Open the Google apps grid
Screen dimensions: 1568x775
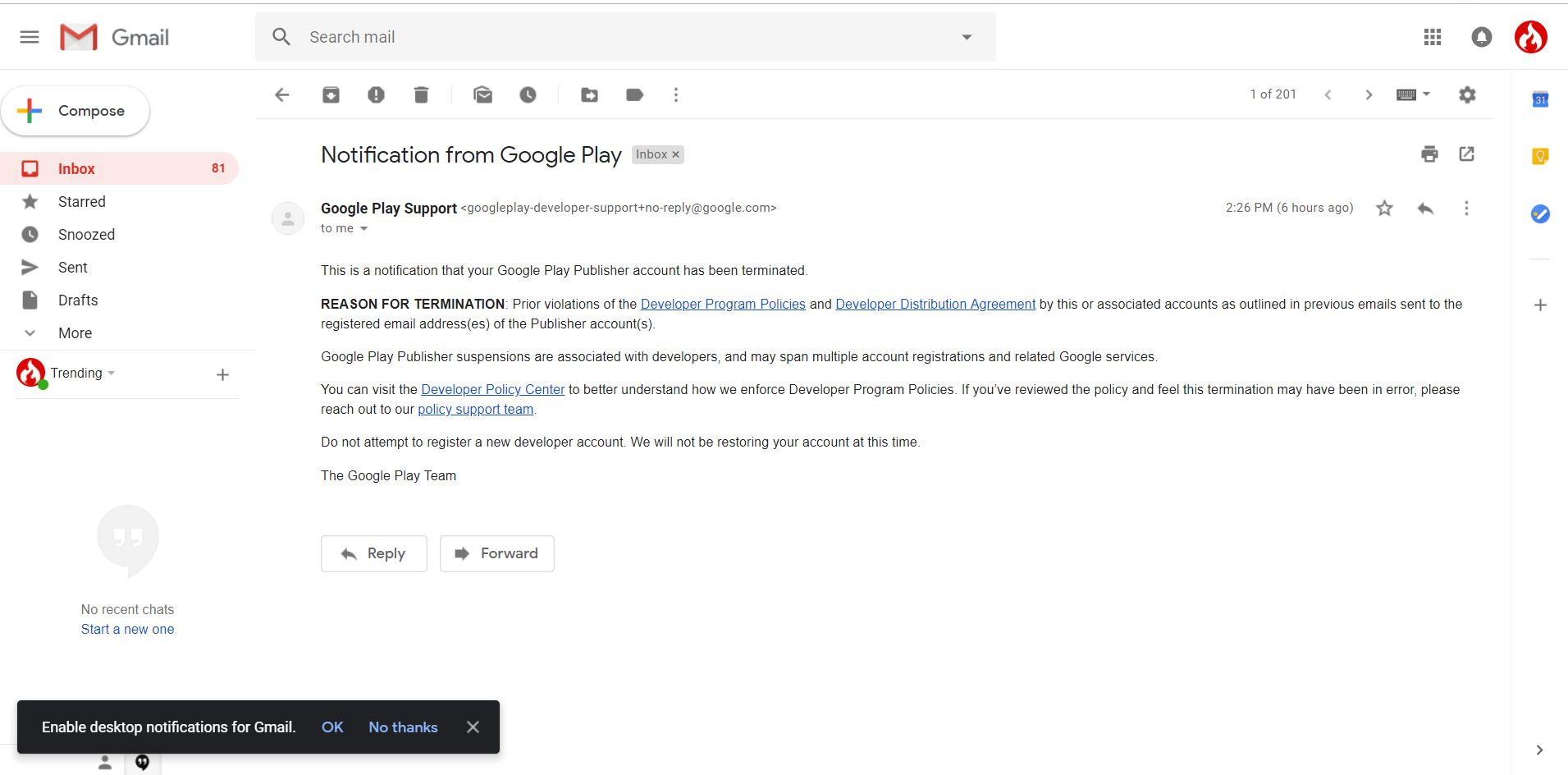click(1433, 37)
